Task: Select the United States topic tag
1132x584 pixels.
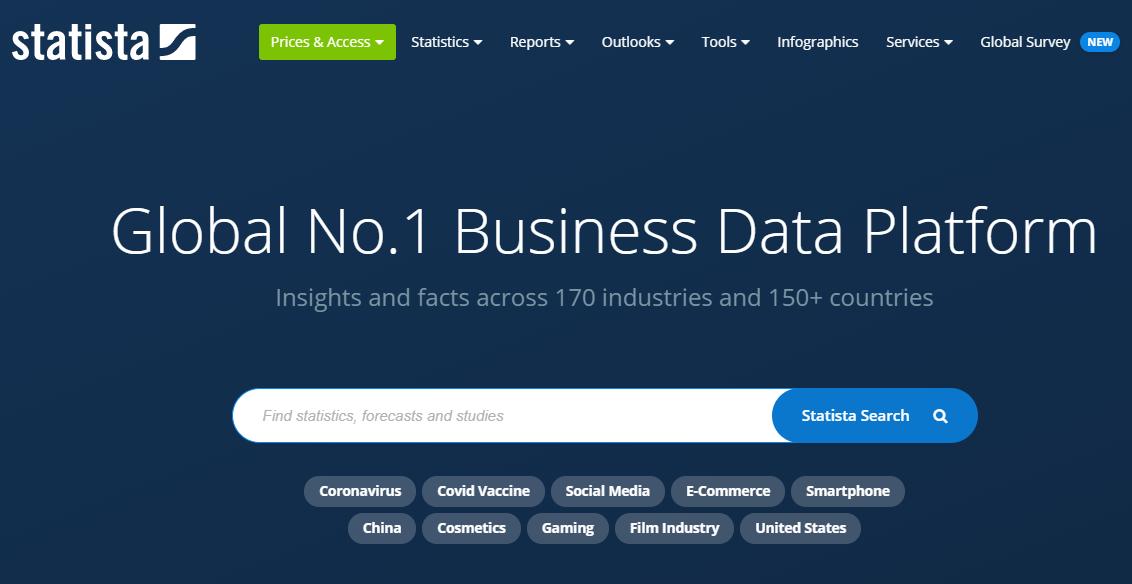Action: pyautogui.click(x=801, y=528)
